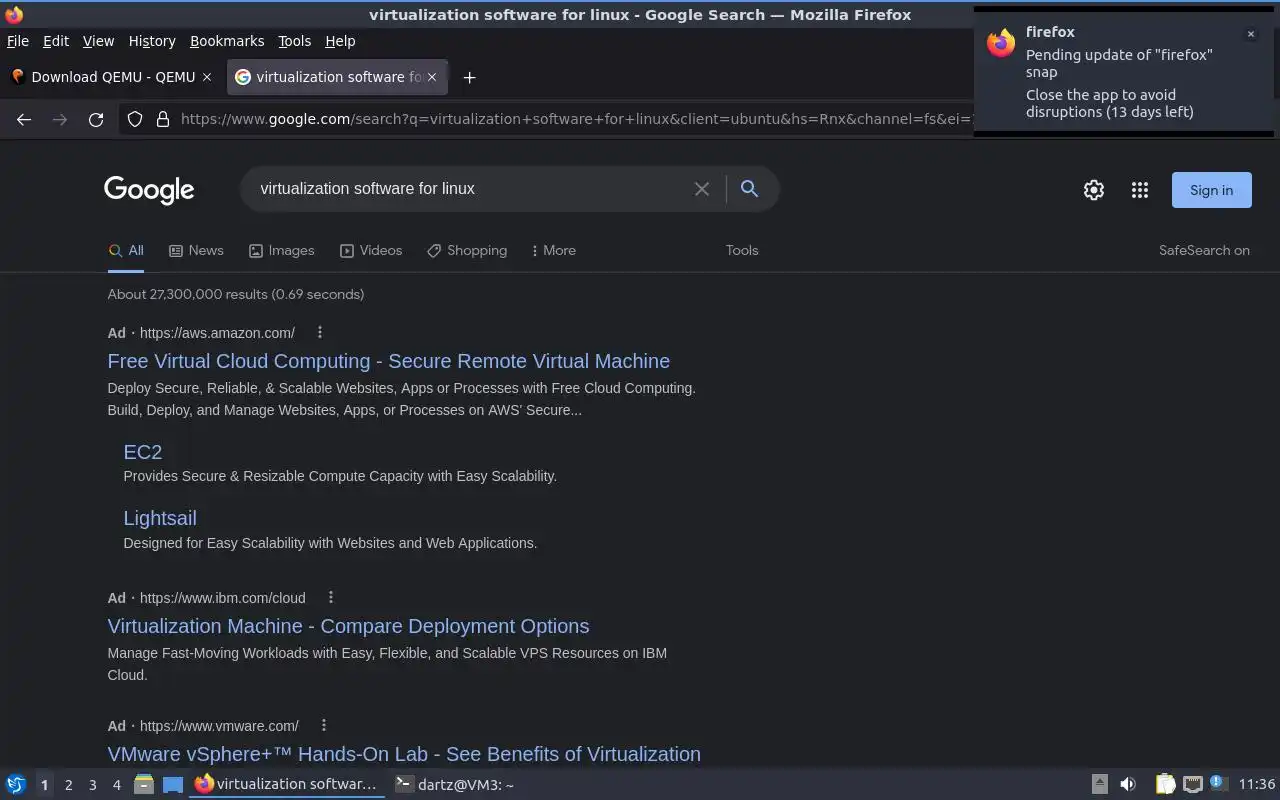
Task: Switch to workspace 4
Action: 116,785
